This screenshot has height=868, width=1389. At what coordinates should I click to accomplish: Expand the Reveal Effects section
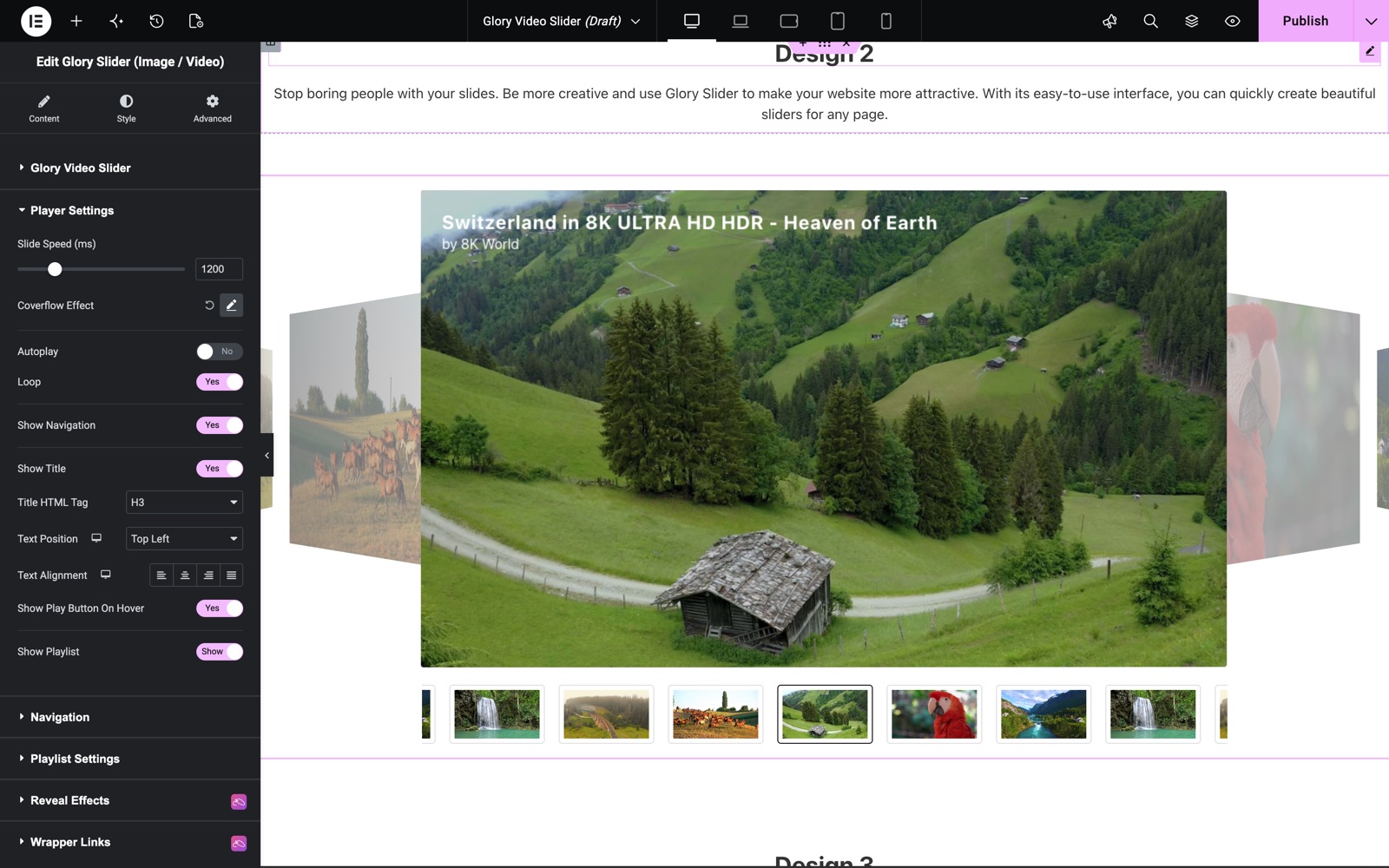pyautogui.click(x=130, y=800)
